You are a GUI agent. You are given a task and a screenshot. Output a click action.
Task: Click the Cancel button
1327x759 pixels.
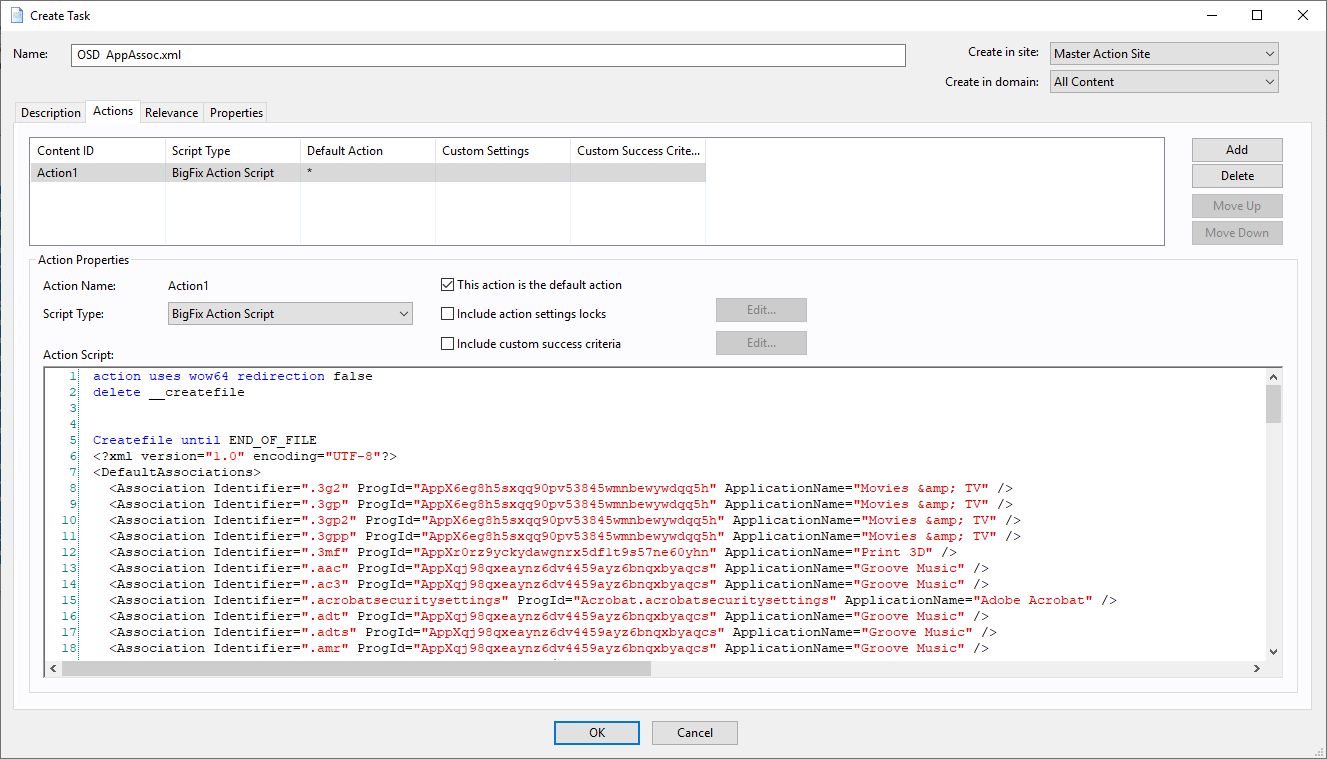[x=695, y=733]
